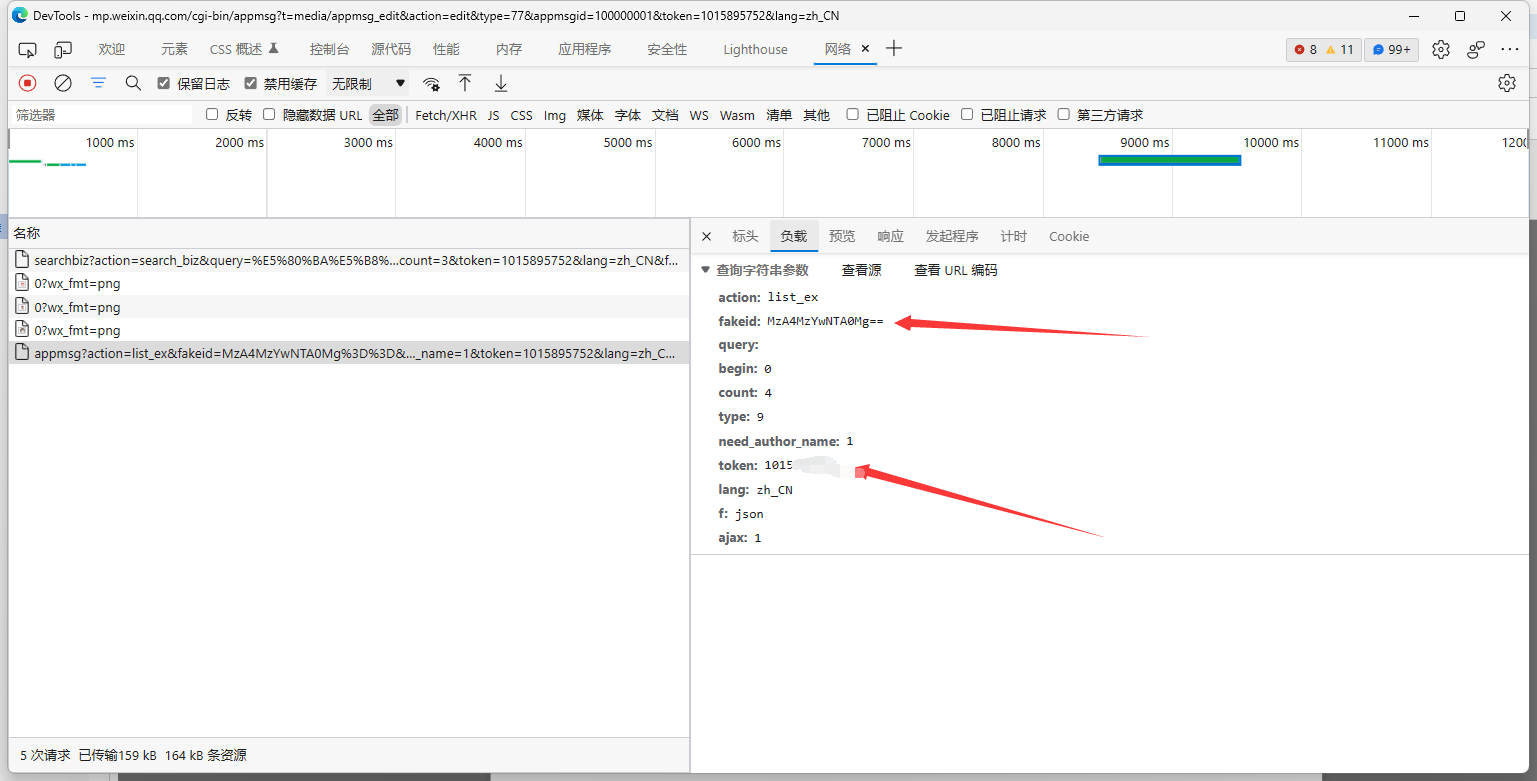The width and height of the screenshot is (1537, 781).
Task: Stop recording network log
Action: point(28,83)
